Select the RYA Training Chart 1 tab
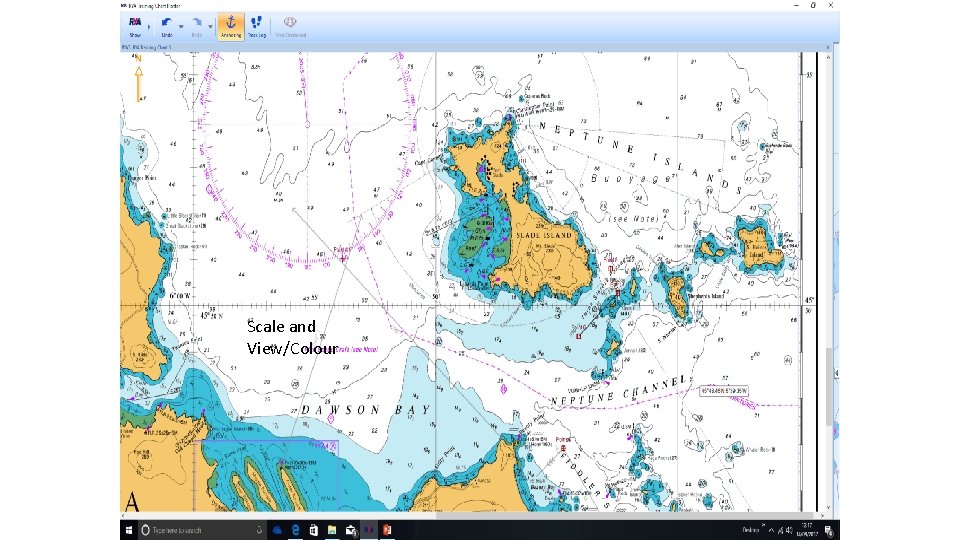 click(146, 47)
